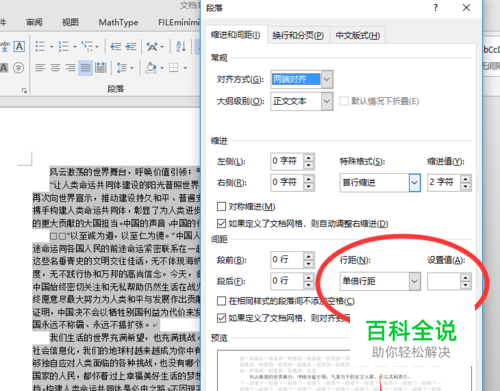
Task: Increase the 设置值 spacing value
Action: 466,278
